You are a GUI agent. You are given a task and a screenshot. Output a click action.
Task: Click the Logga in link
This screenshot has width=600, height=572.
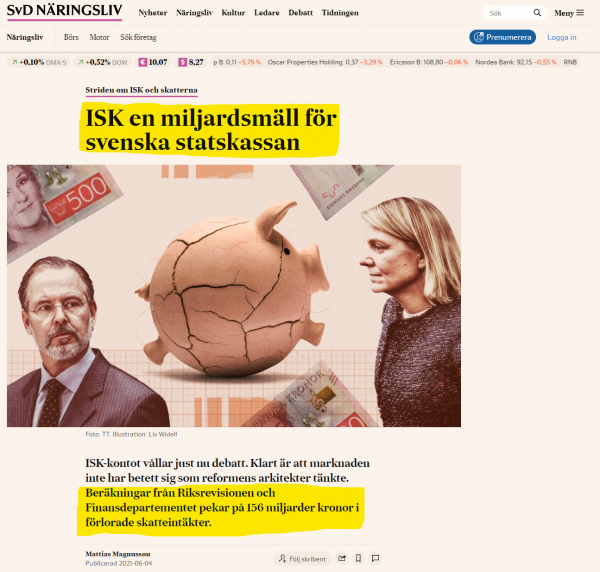561,37
